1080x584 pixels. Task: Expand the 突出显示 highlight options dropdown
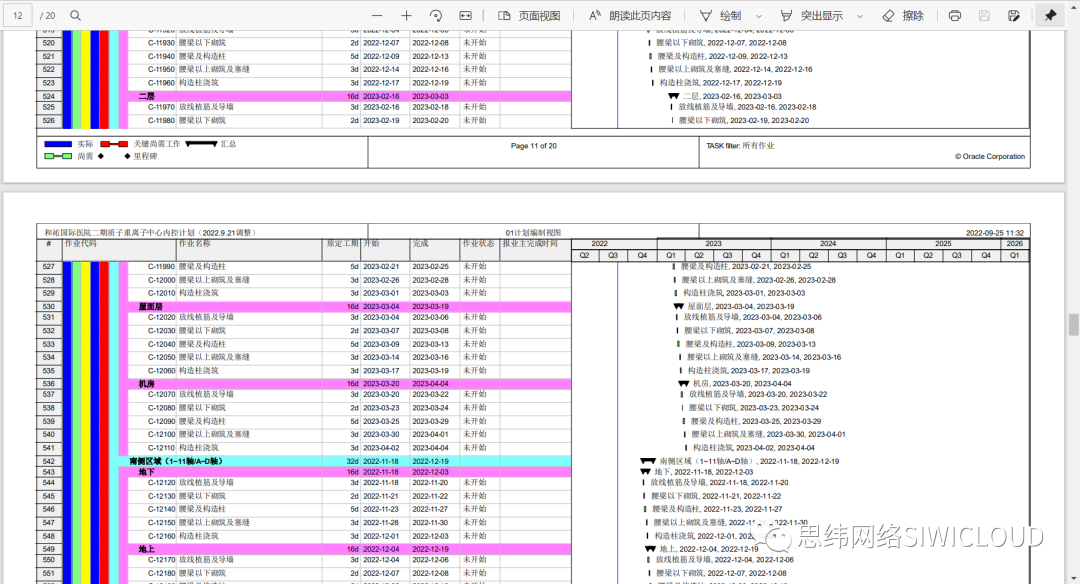pos(860,16)
